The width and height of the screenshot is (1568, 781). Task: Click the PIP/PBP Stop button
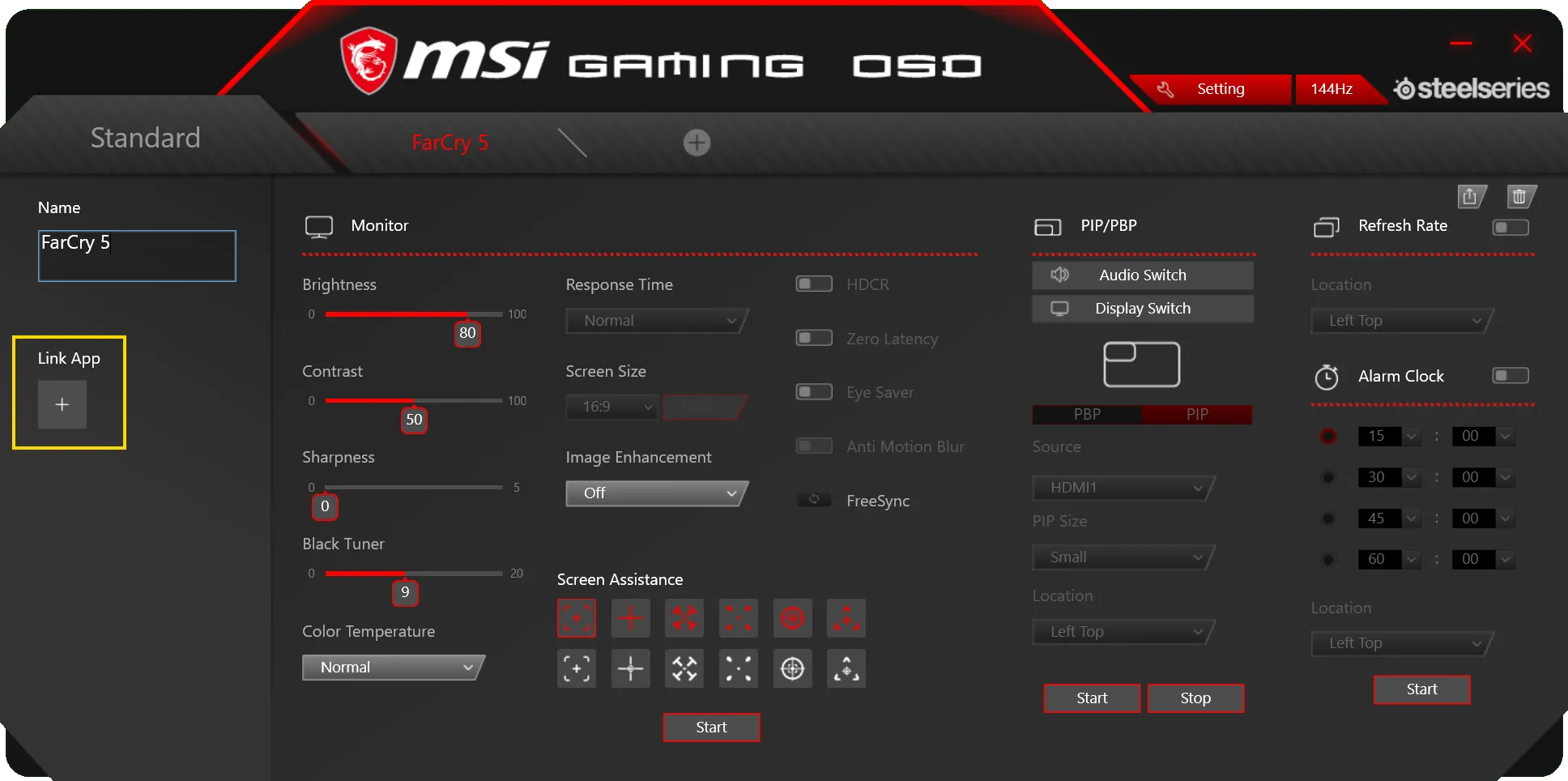pos(1195,698)
